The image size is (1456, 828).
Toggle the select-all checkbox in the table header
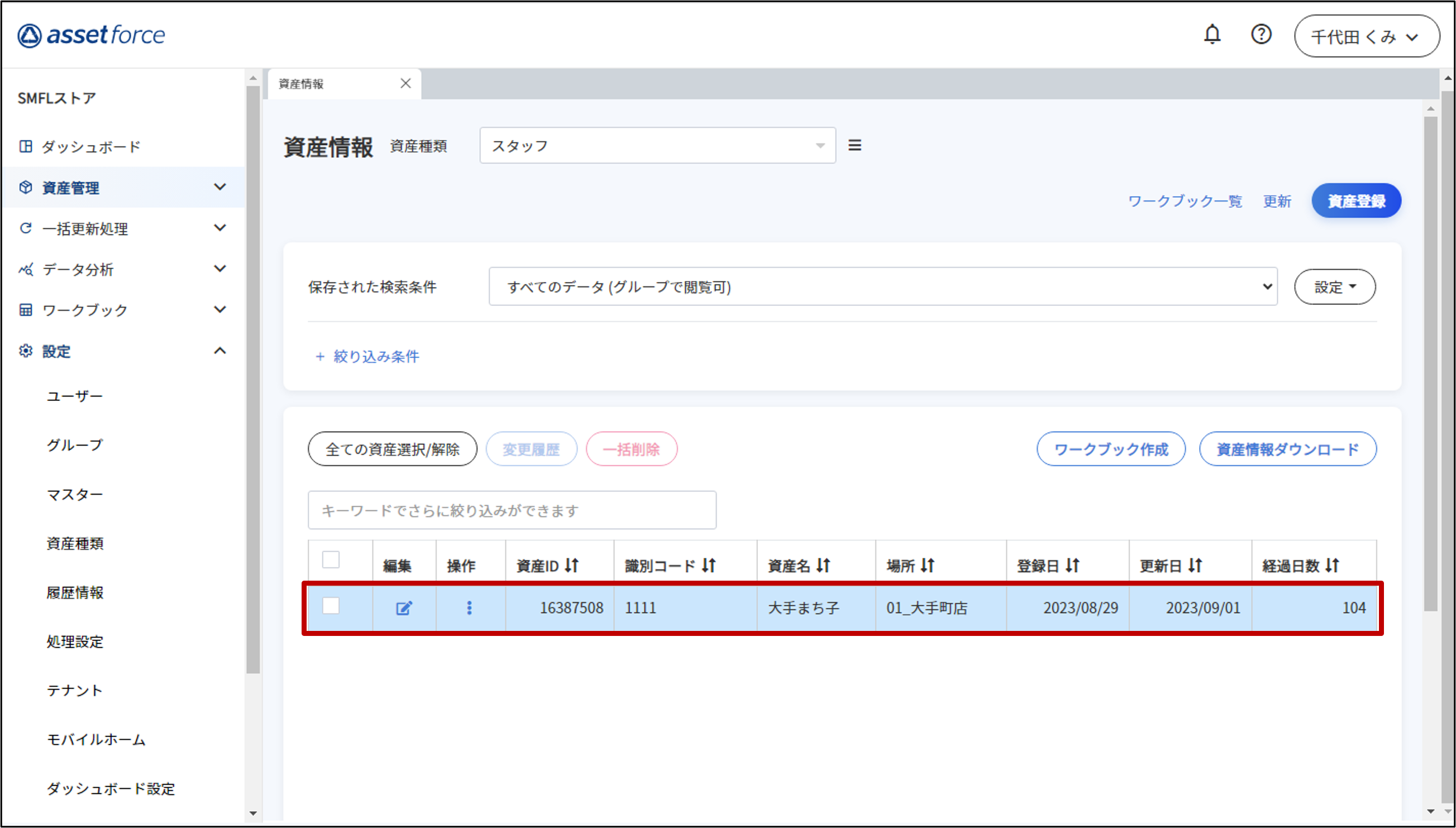332,560
